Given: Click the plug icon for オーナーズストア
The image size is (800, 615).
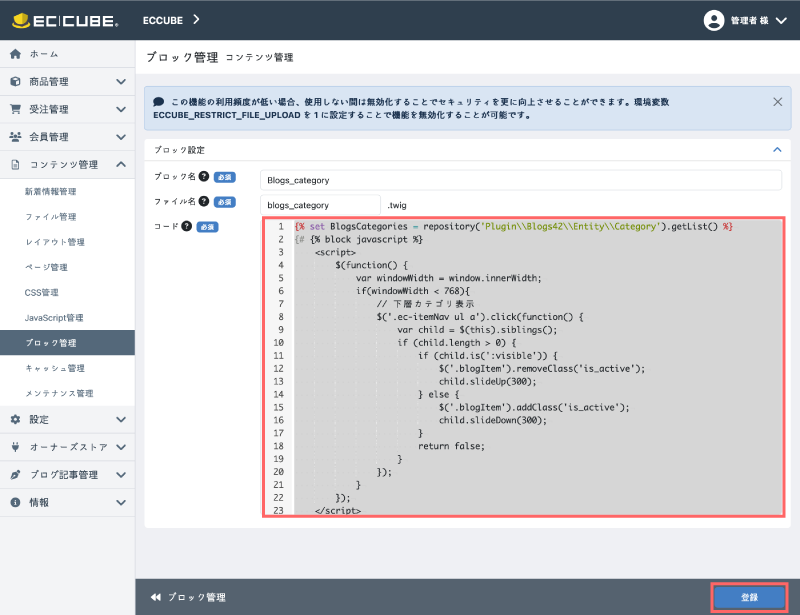Looking at the screenshot, I should pos(15,447).
